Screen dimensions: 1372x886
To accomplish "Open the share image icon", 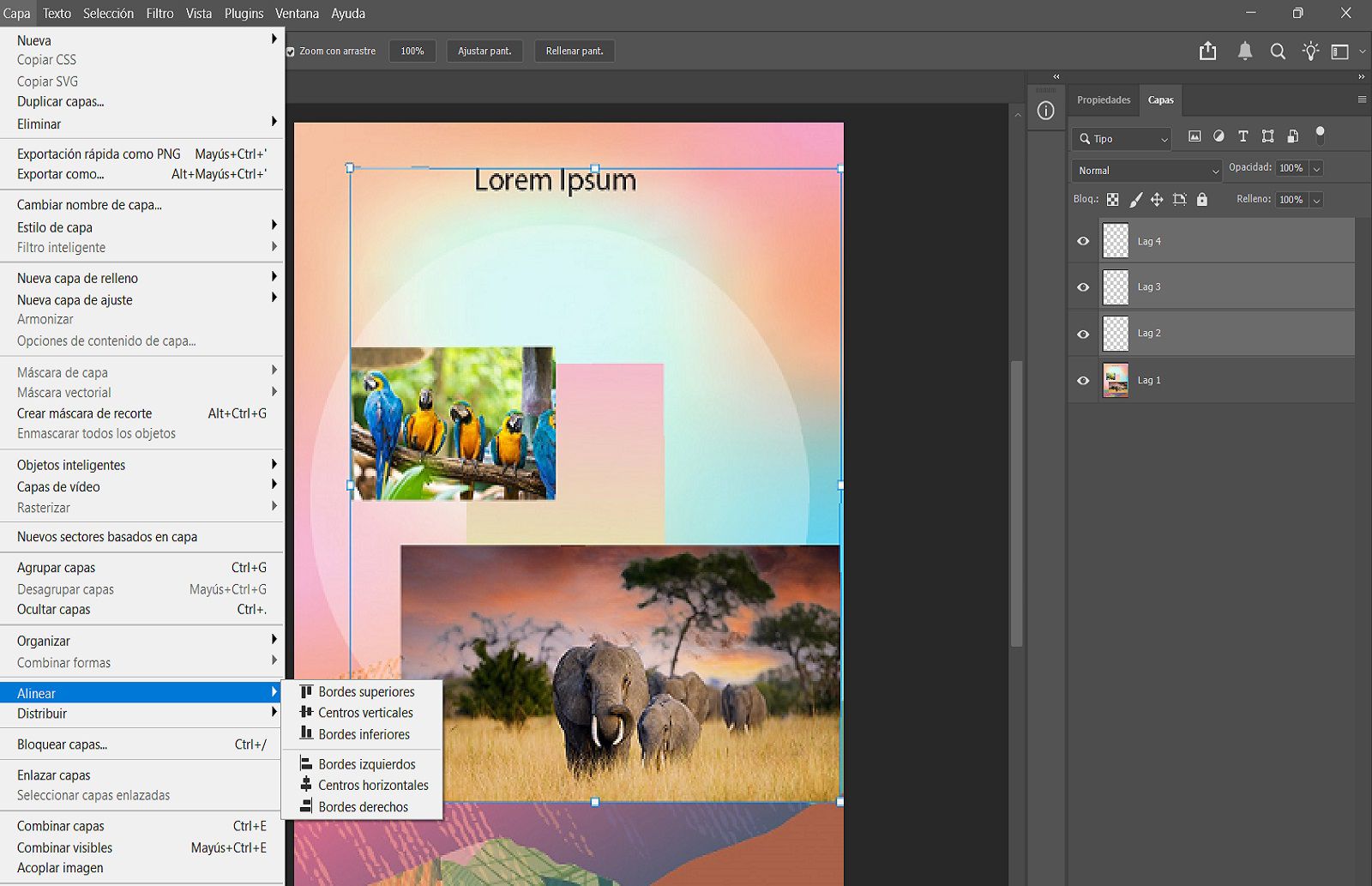I will [x=1208, y=51].
